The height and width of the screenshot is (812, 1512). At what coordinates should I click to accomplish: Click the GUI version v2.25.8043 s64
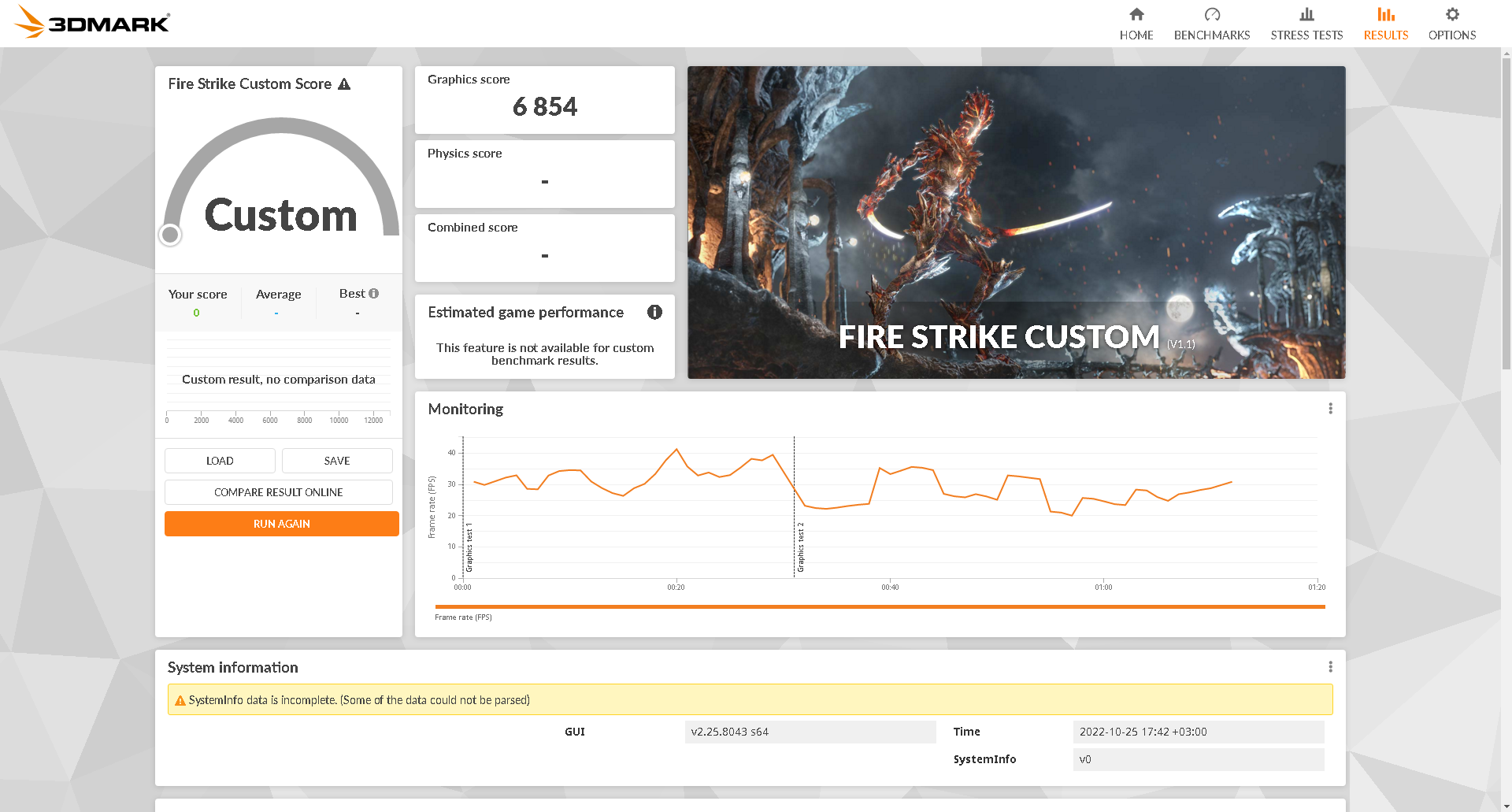click(810, 732)
